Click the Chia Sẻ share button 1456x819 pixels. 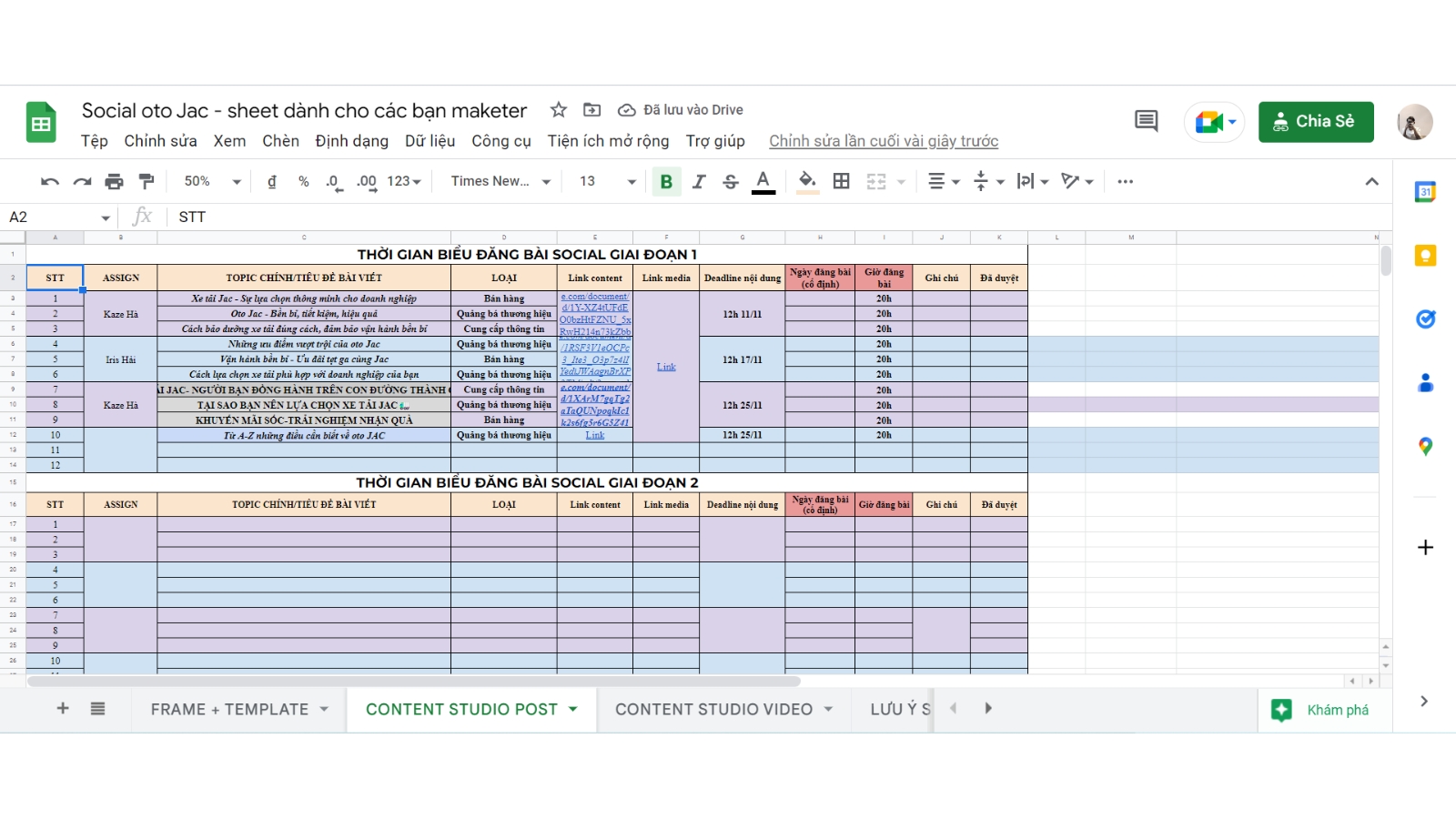(x=1316, y=122)
